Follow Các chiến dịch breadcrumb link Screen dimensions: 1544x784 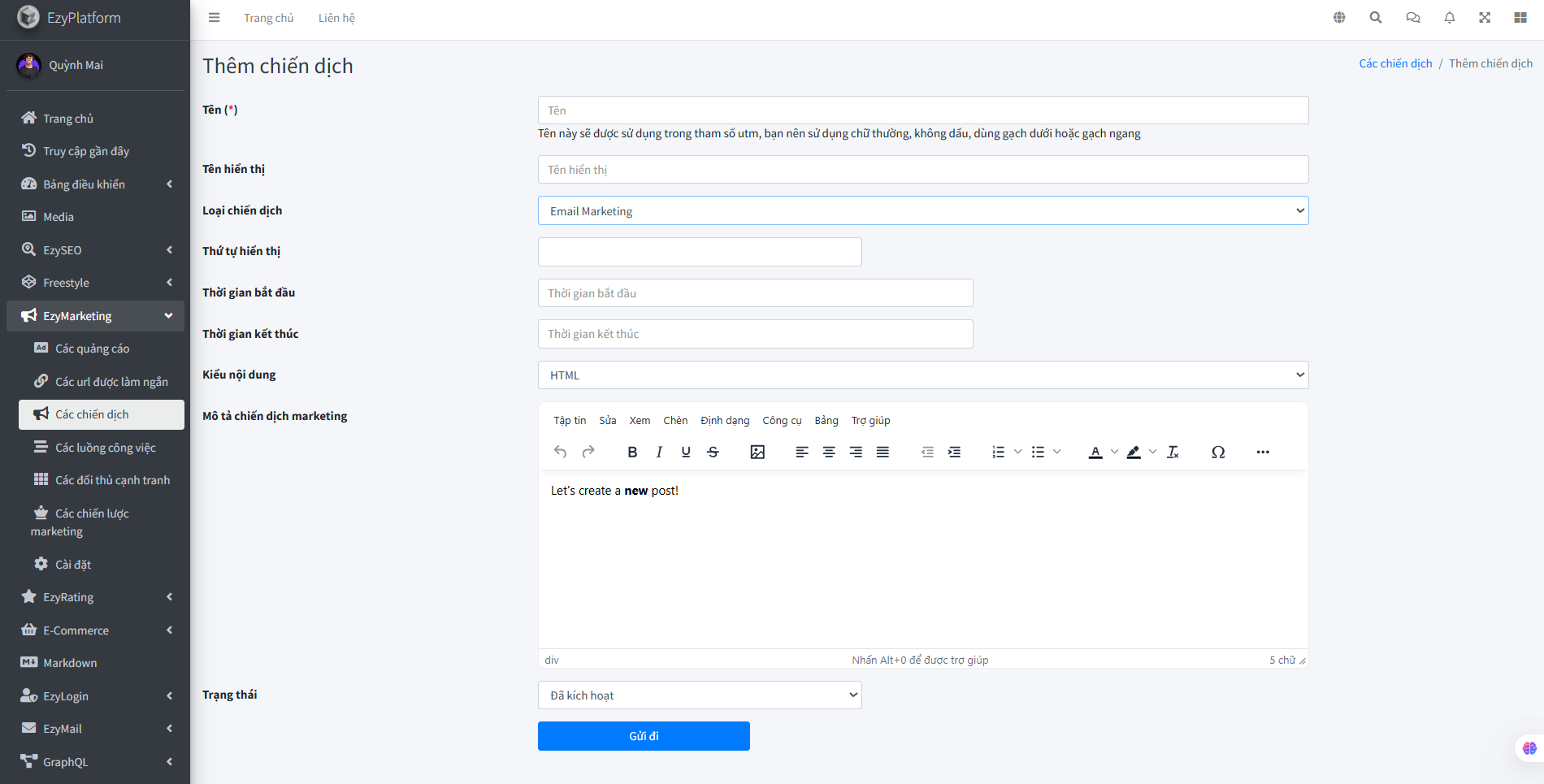pos(1395,63)
